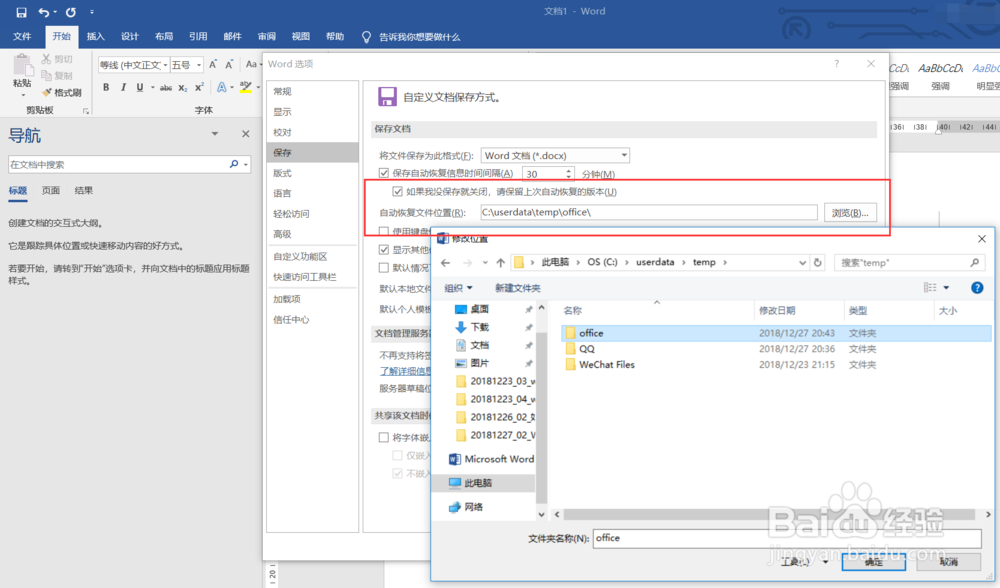
Task: Go back in Modify Location dialog
Action: coord(445,263)
